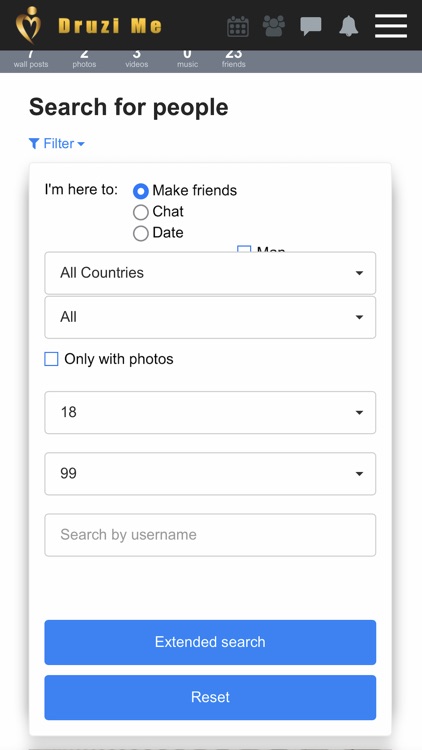The image size is (422, 750).
Task: Enable Only with photos checkbox
Action: pyautogui.click(x=51, y=359)
